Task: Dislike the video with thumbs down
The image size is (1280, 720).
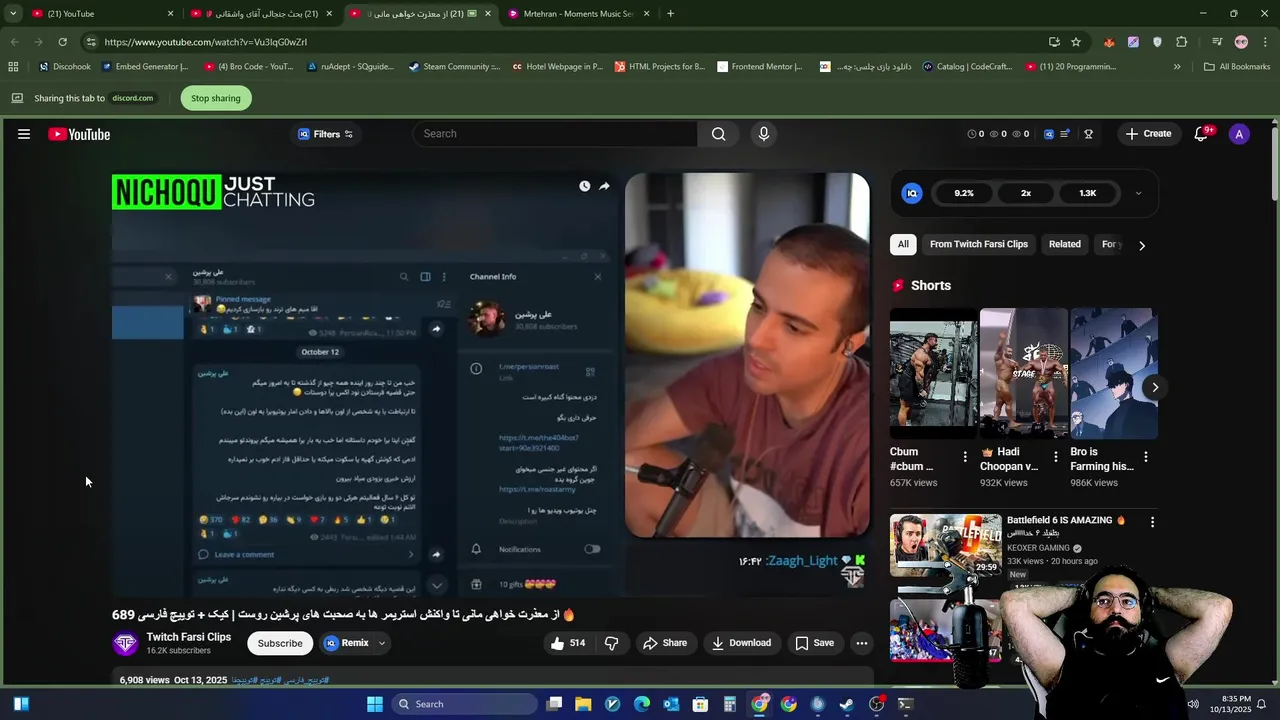Action: (612, 643)
